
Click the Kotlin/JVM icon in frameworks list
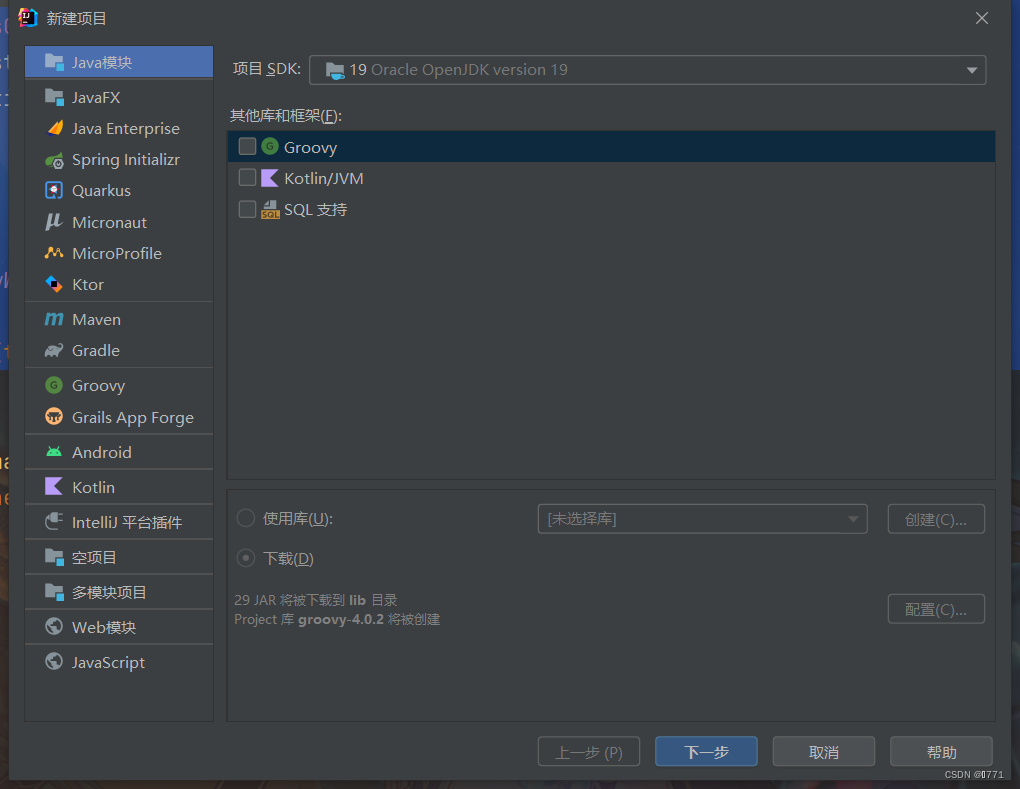coord(270,178)
